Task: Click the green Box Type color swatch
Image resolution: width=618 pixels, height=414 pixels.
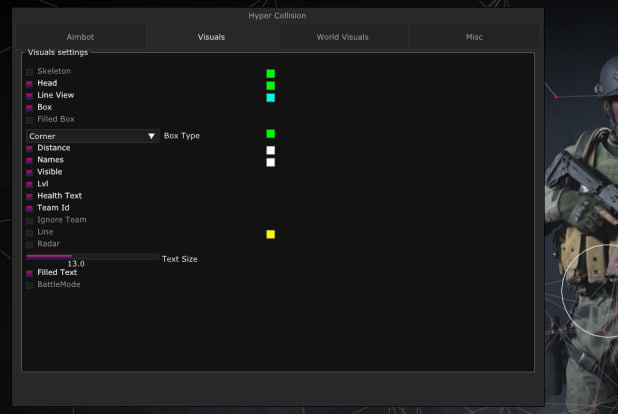Action: tap(270, 134)
